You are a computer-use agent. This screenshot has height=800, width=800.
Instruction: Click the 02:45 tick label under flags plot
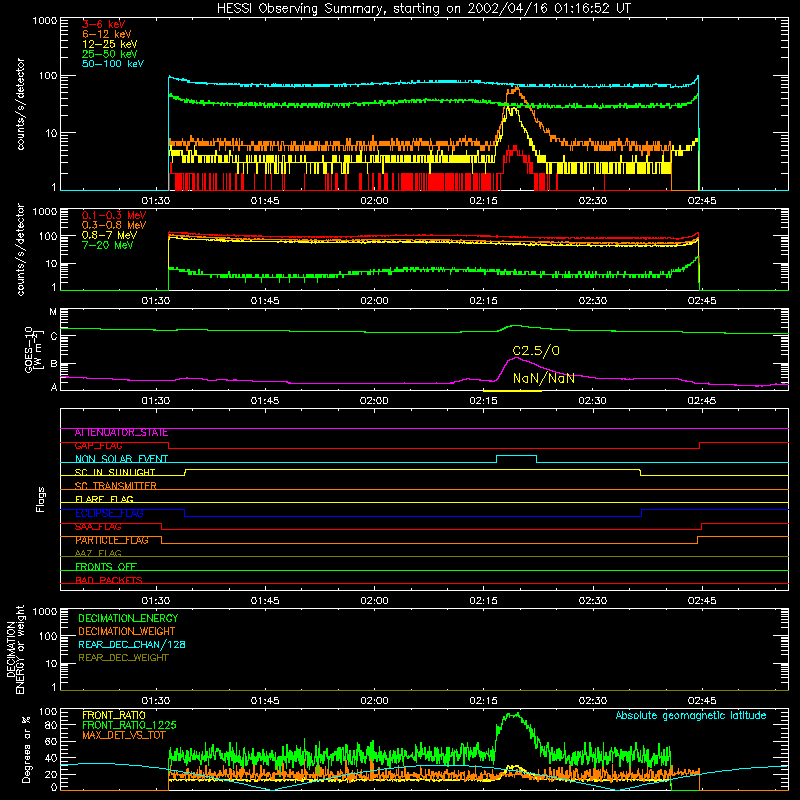coord(702,601)
